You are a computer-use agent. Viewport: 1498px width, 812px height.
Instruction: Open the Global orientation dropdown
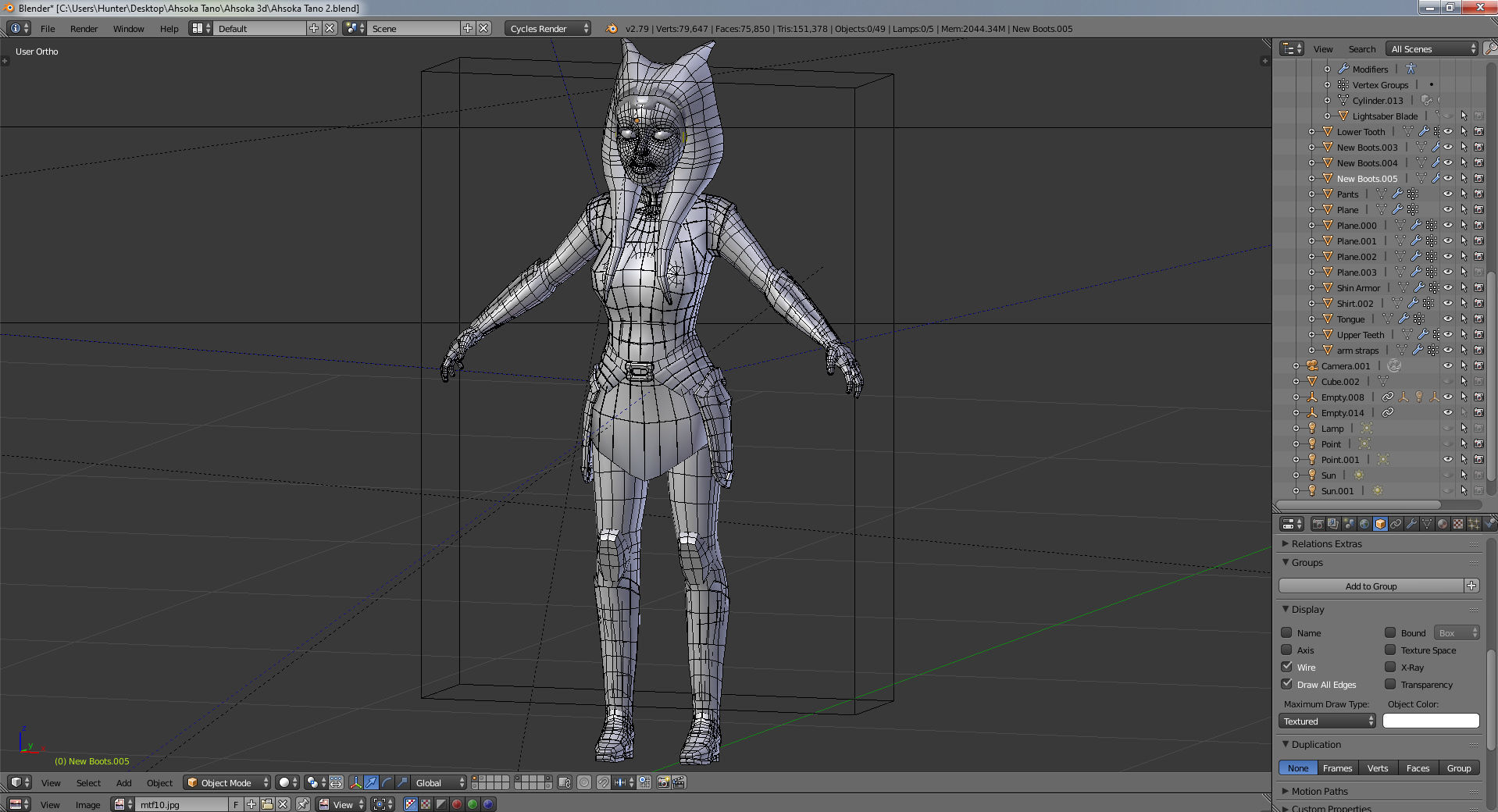[439, 782]
